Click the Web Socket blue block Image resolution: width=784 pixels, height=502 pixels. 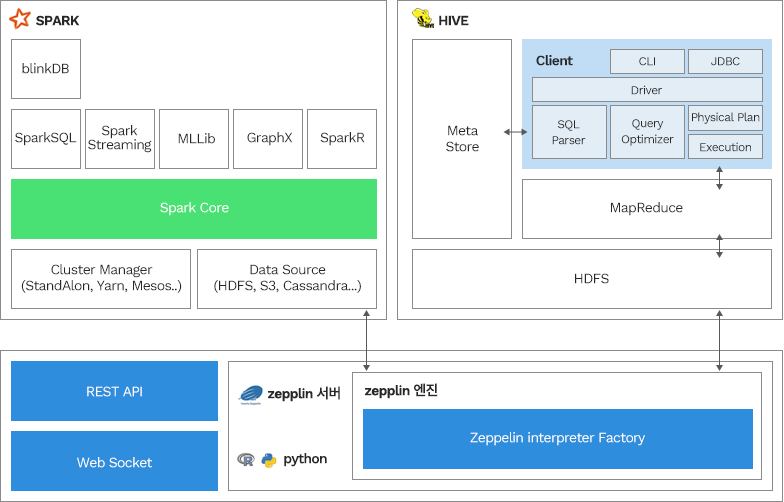tap(114, 461)
